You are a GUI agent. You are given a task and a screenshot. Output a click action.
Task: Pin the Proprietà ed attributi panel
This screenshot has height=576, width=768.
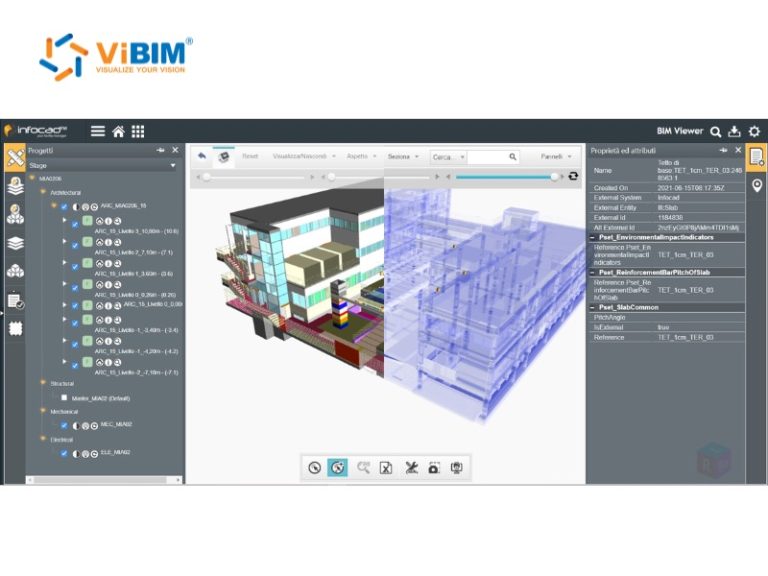(x=723, y=150)
